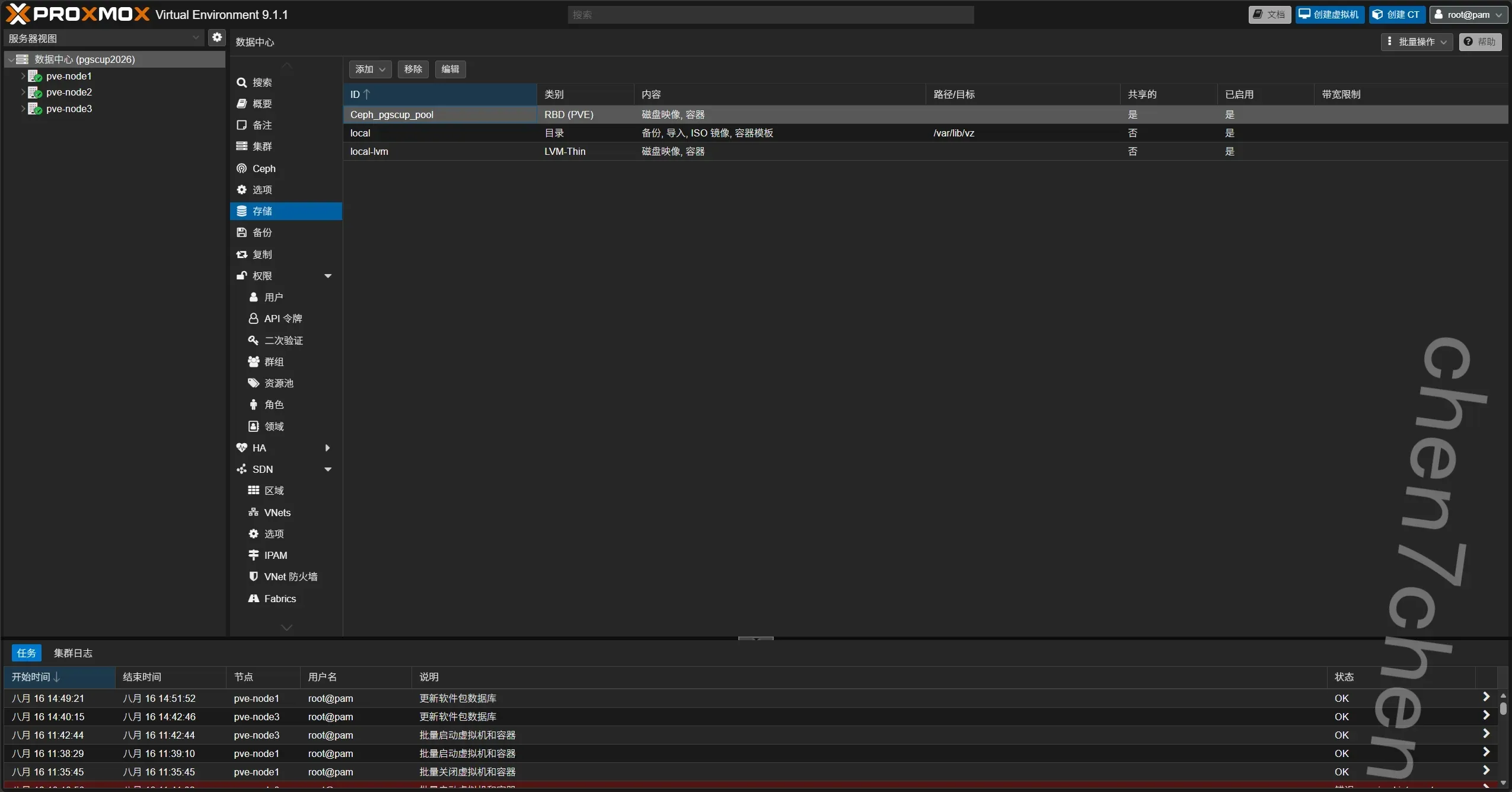This screenshot has width=1512, height=792.
Task: Click the 备注 note icon
Action: point(242,125)
